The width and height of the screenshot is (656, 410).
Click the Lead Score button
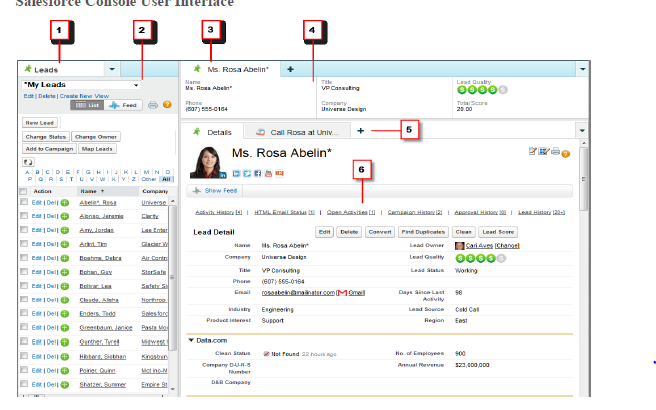(x=498, y=232)
